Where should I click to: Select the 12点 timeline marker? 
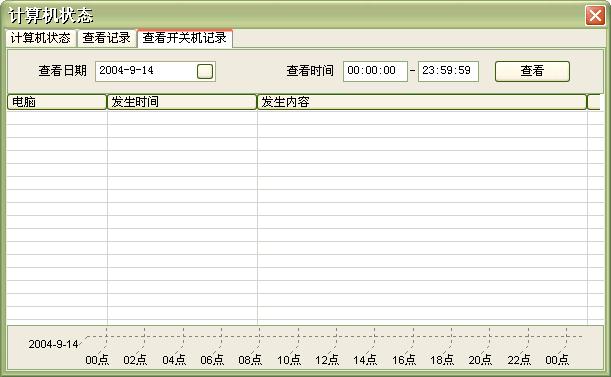tap(327, 359)
